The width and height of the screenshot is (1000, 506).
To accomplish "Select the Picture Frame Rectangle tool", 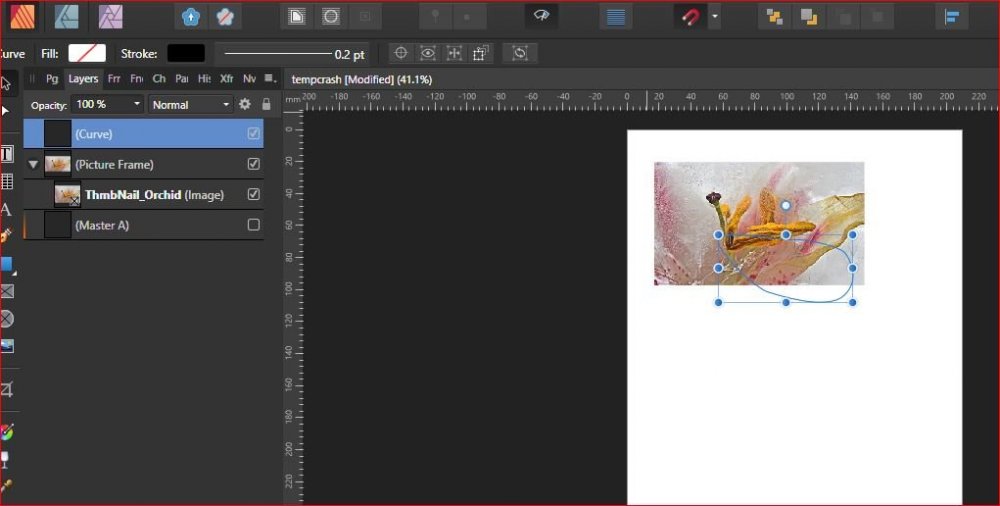I will (x=6, y=292).
